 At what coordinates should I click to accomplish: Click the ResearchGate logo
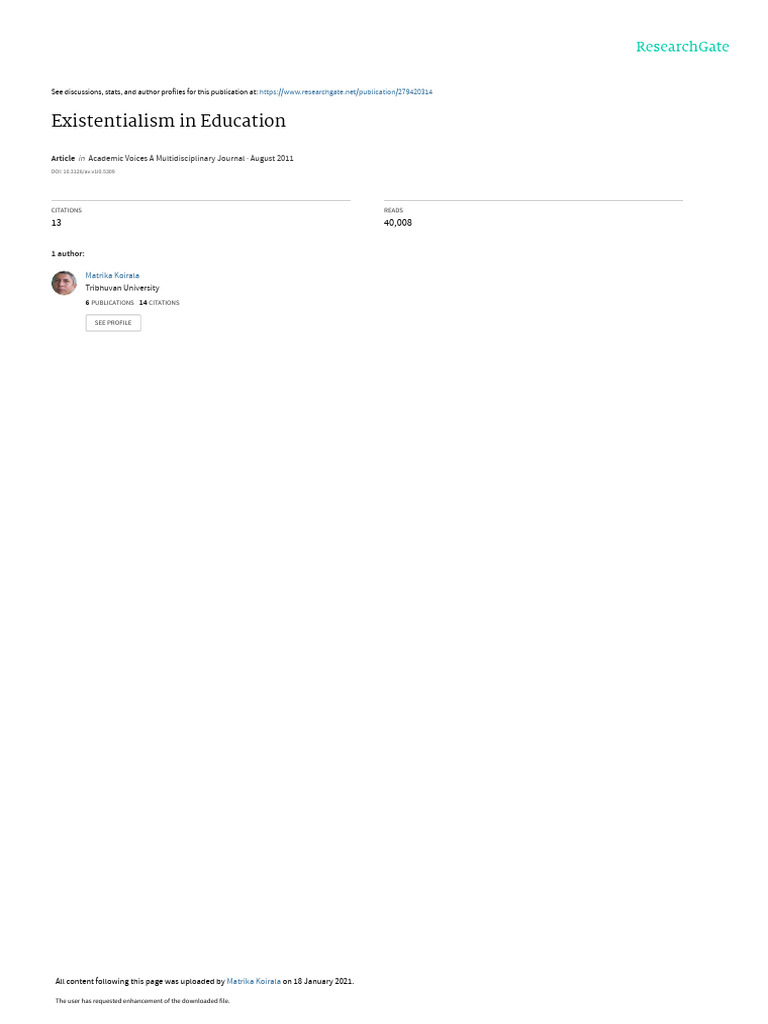tap(682, 47)
